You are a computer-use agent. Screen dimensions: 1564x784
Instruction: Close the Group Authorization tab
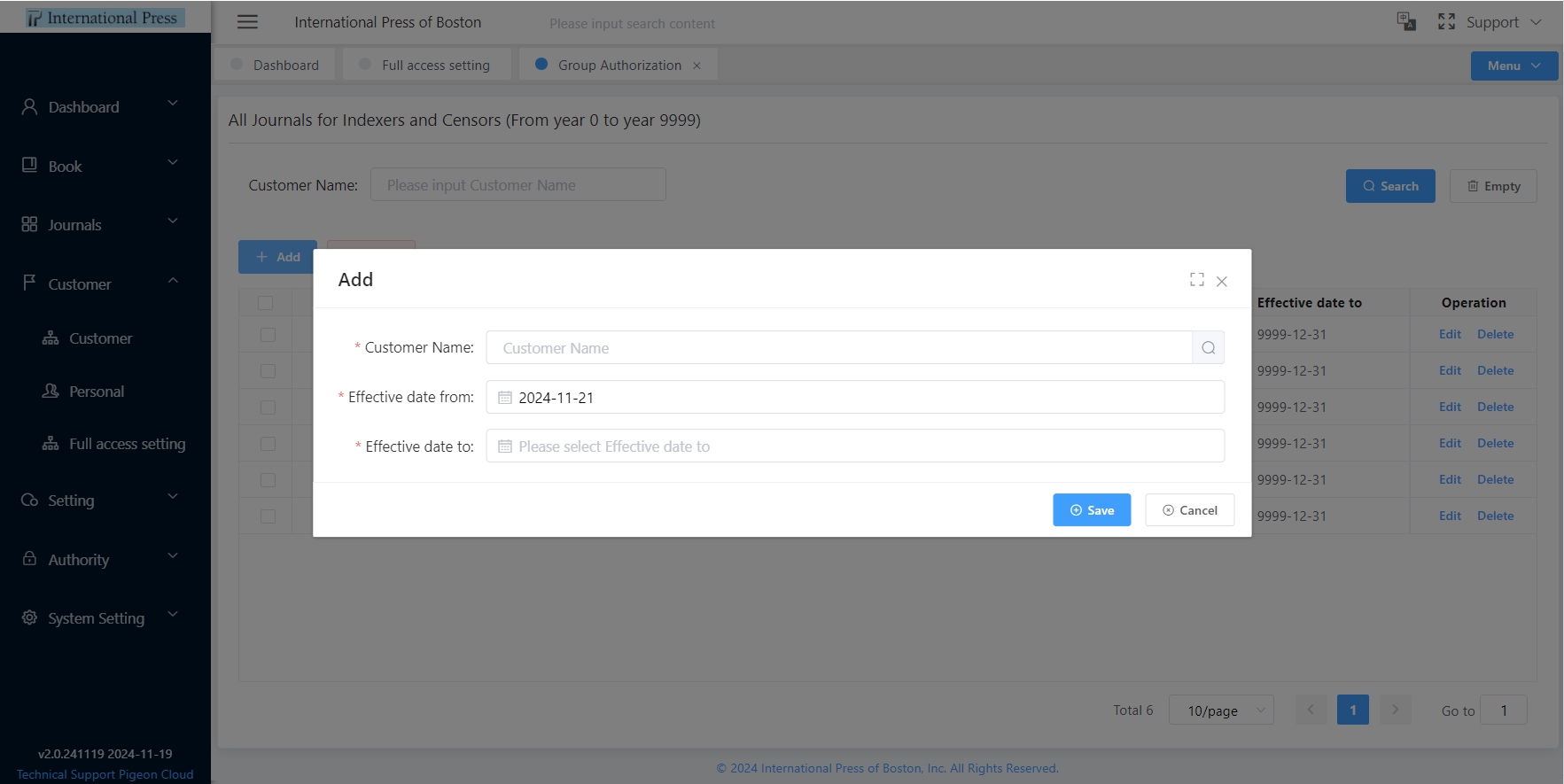(x=696, y=66)
